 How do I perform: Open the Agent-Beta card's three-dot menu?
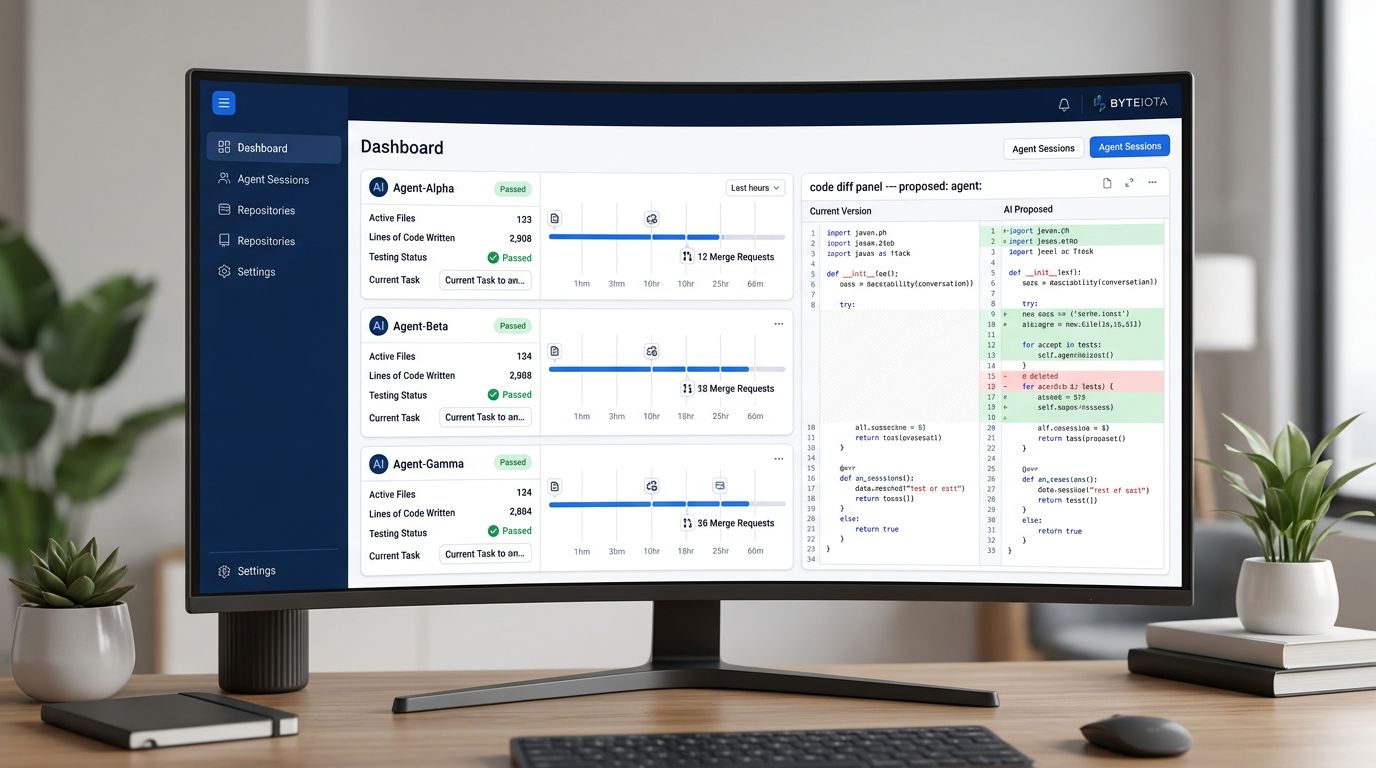pos(779,324)
